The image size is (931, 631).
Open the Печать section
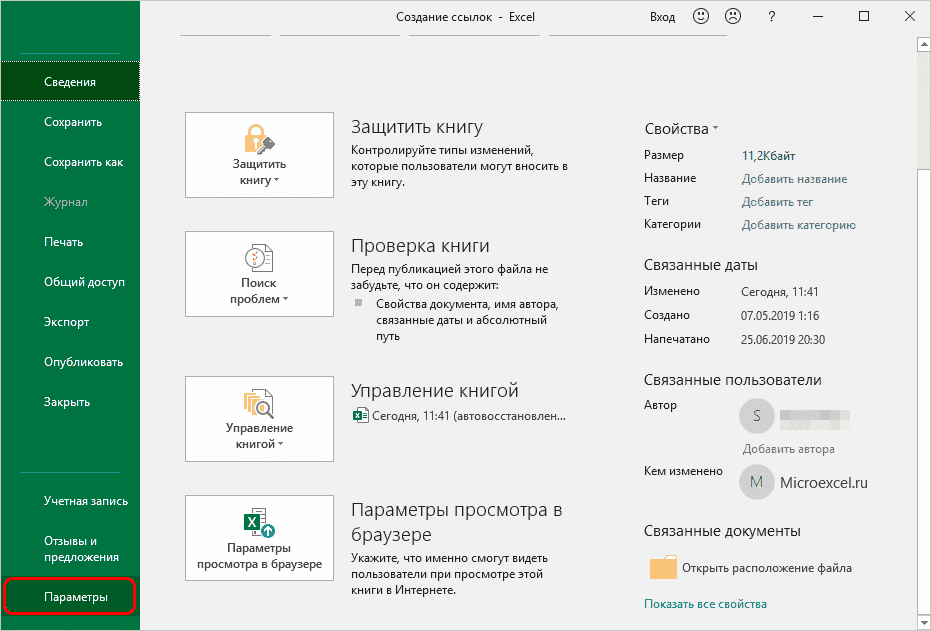(x=64, y=242)
